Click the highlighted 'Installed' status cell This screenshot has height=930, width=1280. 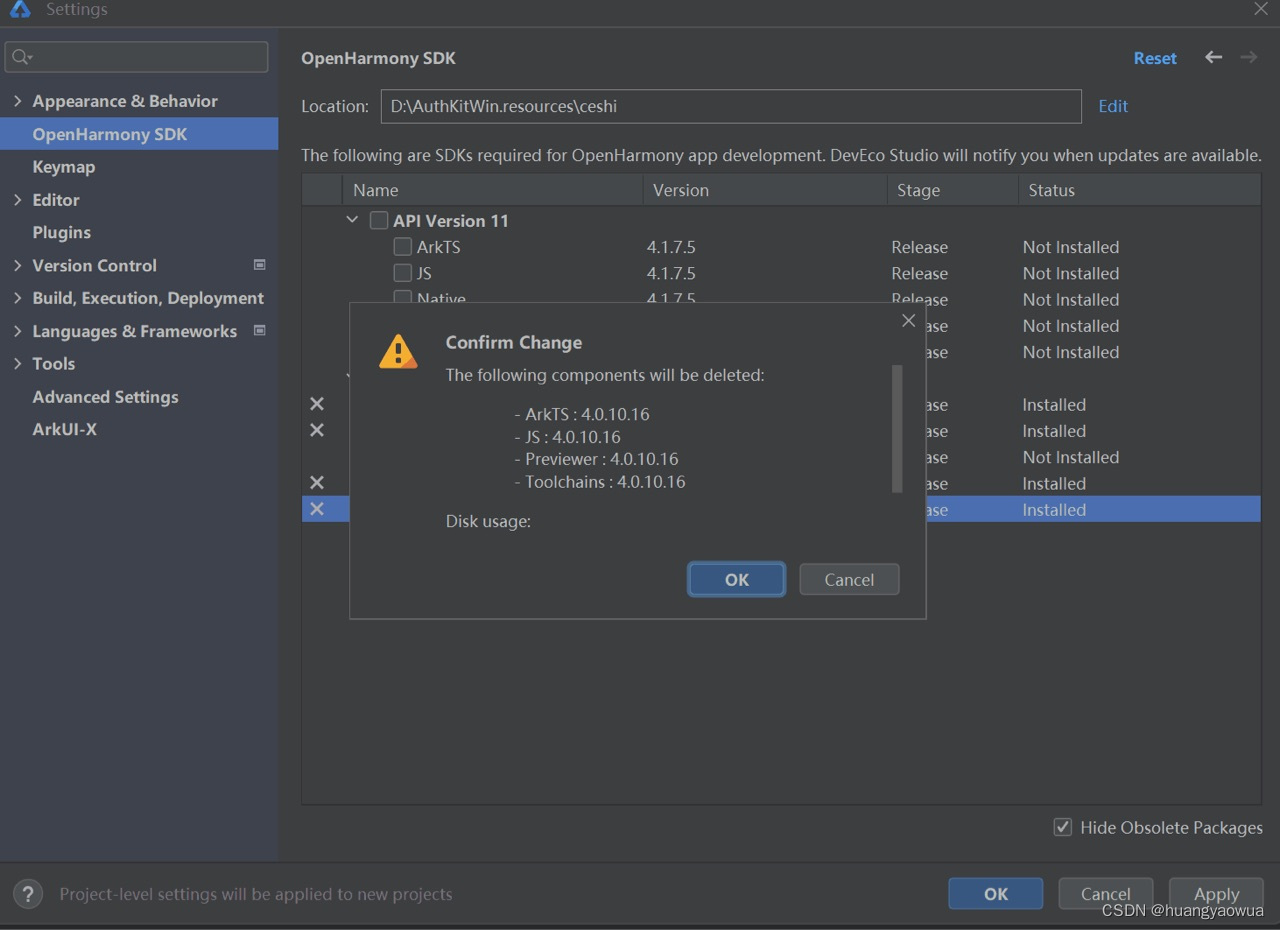click(x=1054, y=509)
